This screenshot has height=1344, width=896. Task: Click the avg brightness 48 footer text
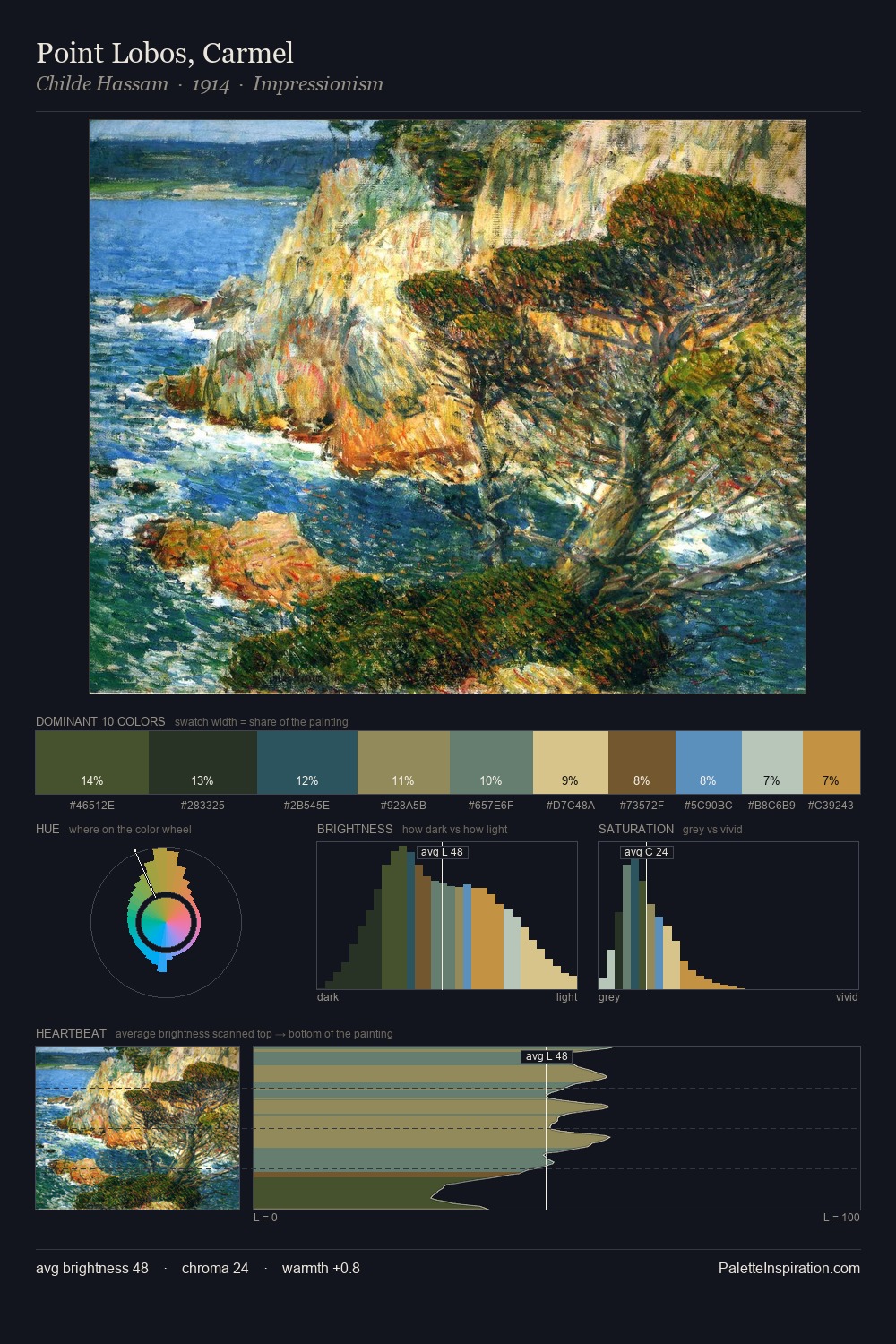click(92, 1268)
